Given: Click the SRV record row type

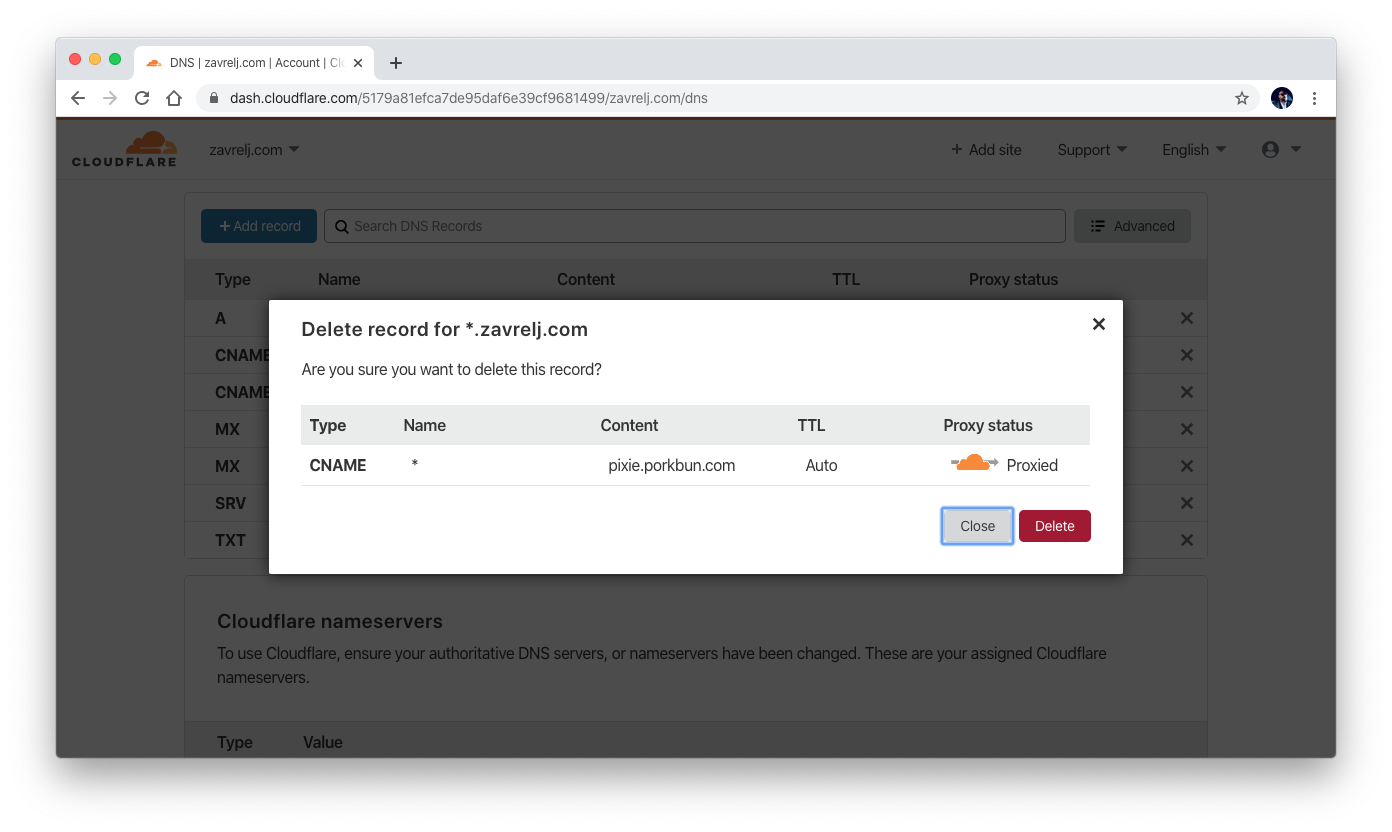Looking at the screenshot, I should (230, 503).
